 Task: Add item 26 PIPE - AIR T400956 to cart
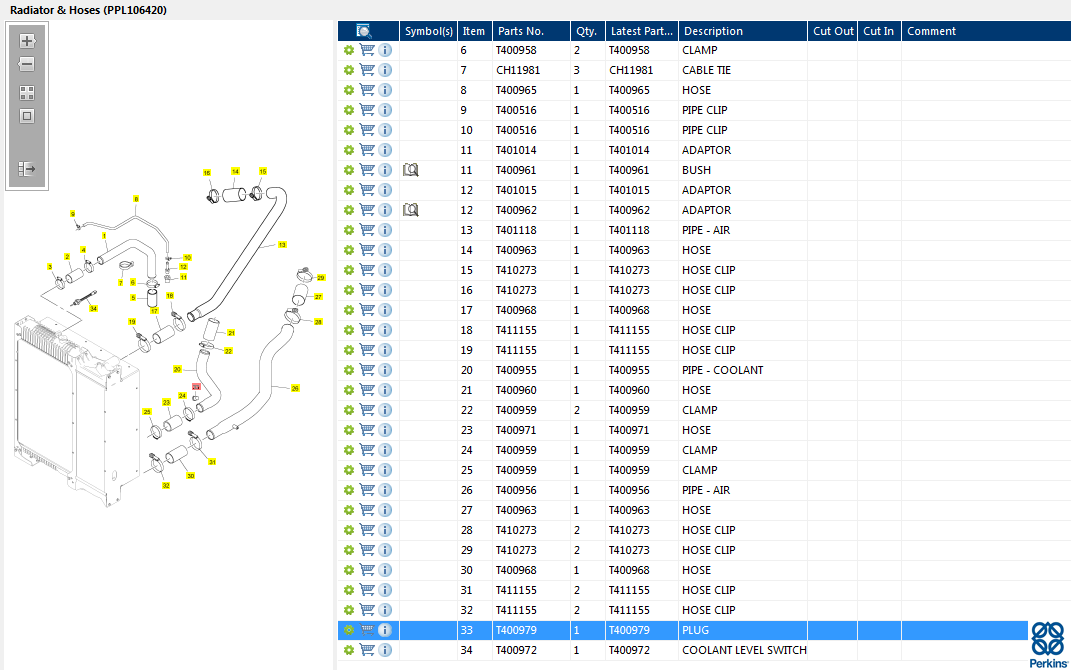[367, 490]
